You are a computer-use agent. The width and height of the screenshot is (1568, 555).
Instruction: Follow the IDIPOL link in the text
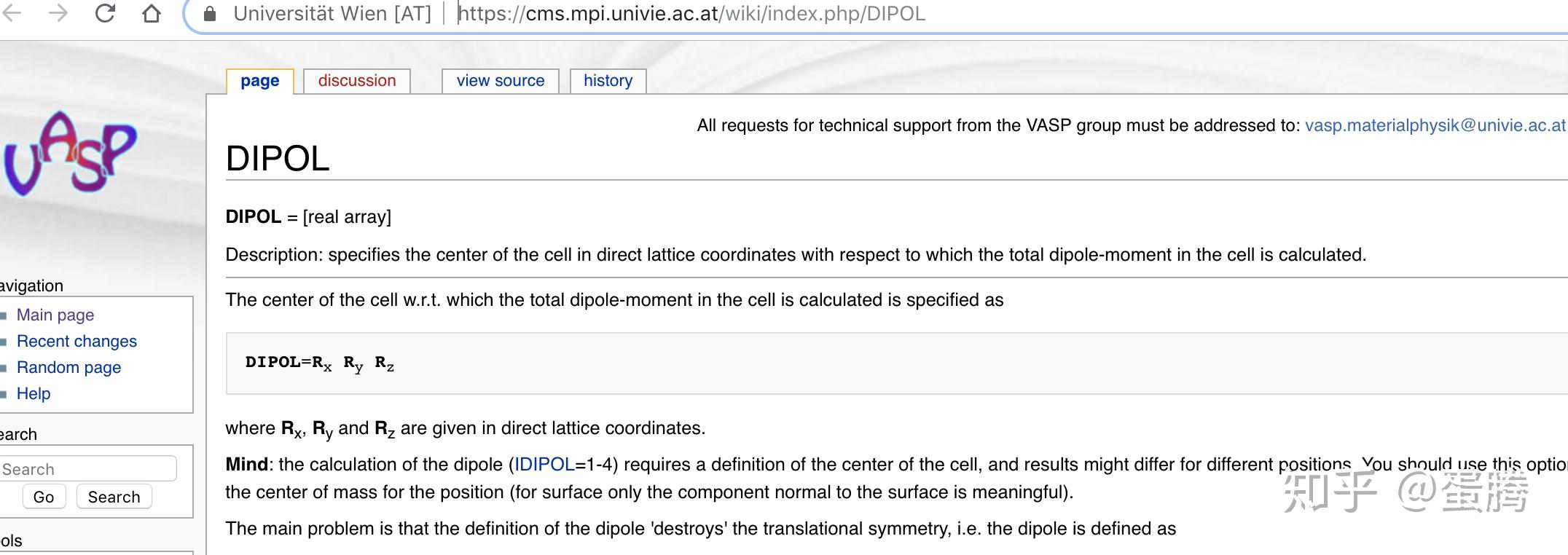[x=544, y=465]
